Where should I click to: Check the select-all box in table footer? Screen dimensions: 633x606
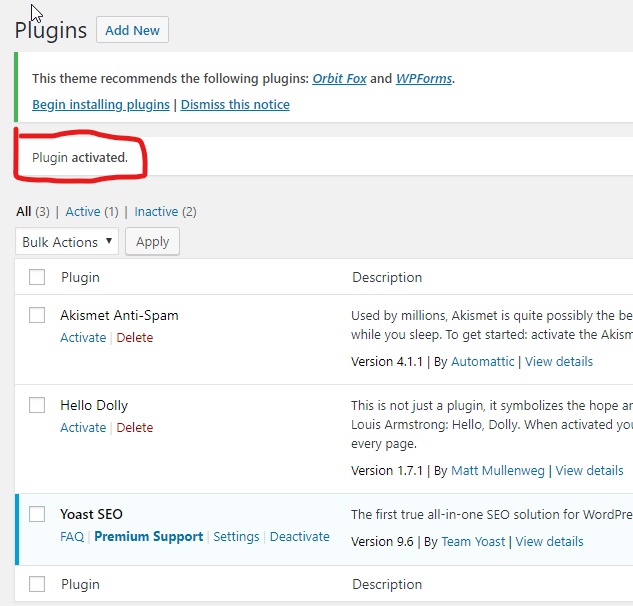click(x=37, y=584)
